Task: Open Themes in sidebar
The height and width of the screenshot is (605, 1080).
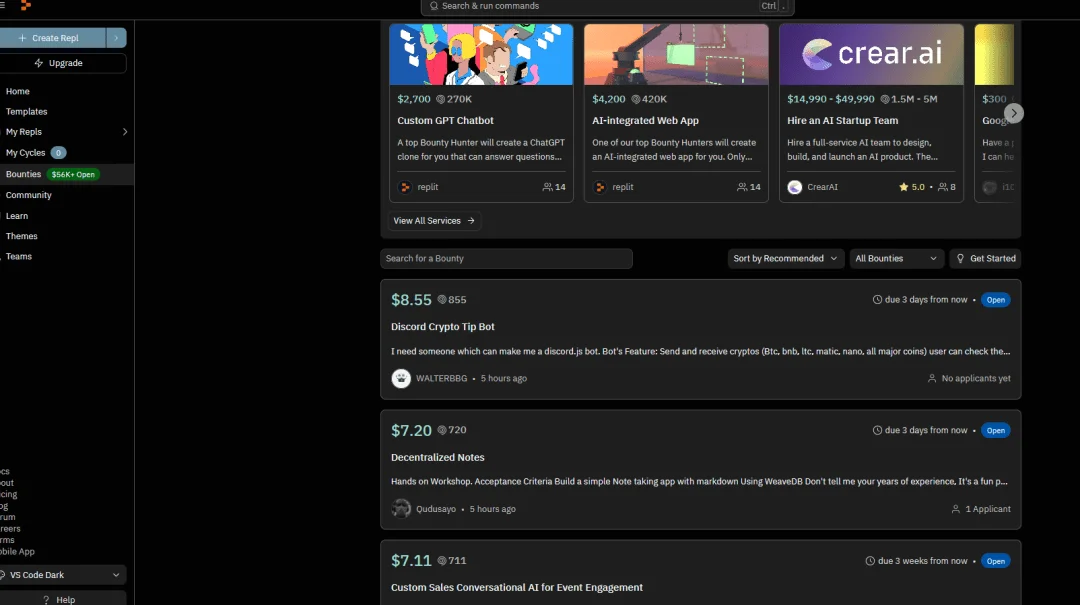Action: (x=21, y=236)
